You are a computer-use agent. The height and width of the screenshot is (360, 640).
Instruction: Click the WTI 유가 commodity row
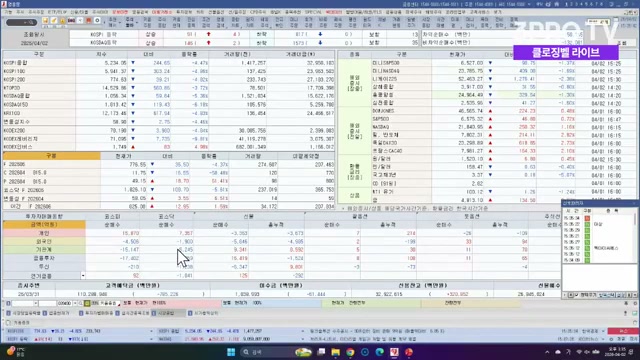click(x=504, y=191)
